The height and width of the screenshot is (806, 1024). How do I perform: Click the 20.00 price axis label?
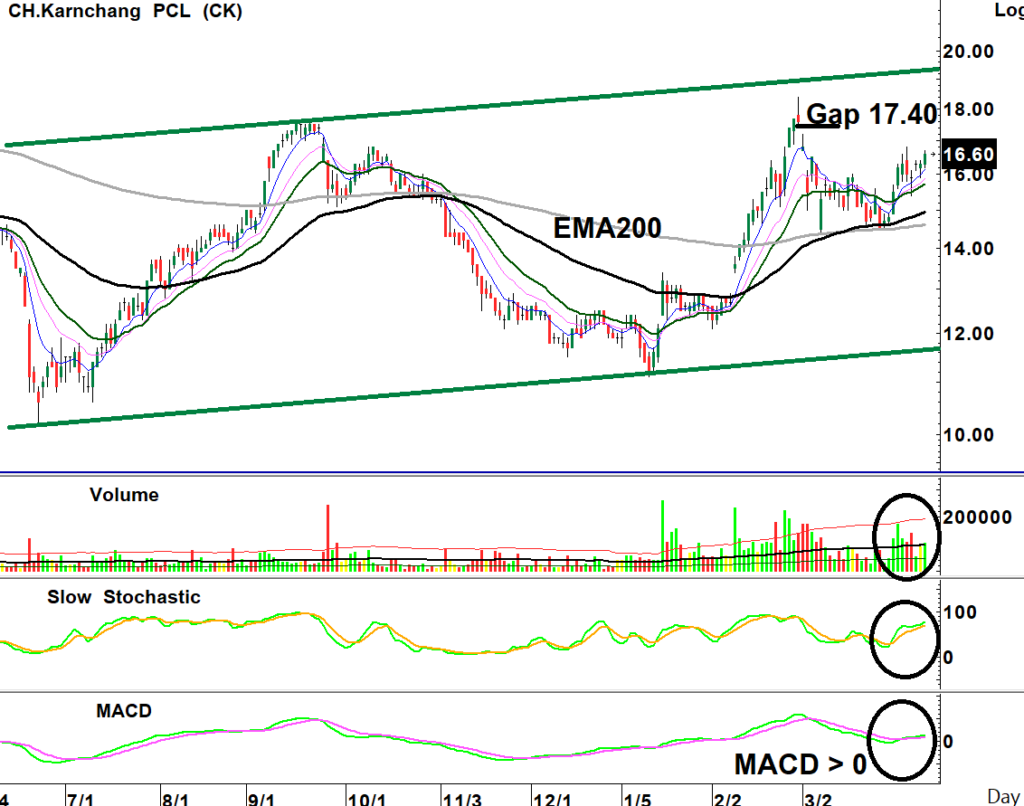[969, 52]
